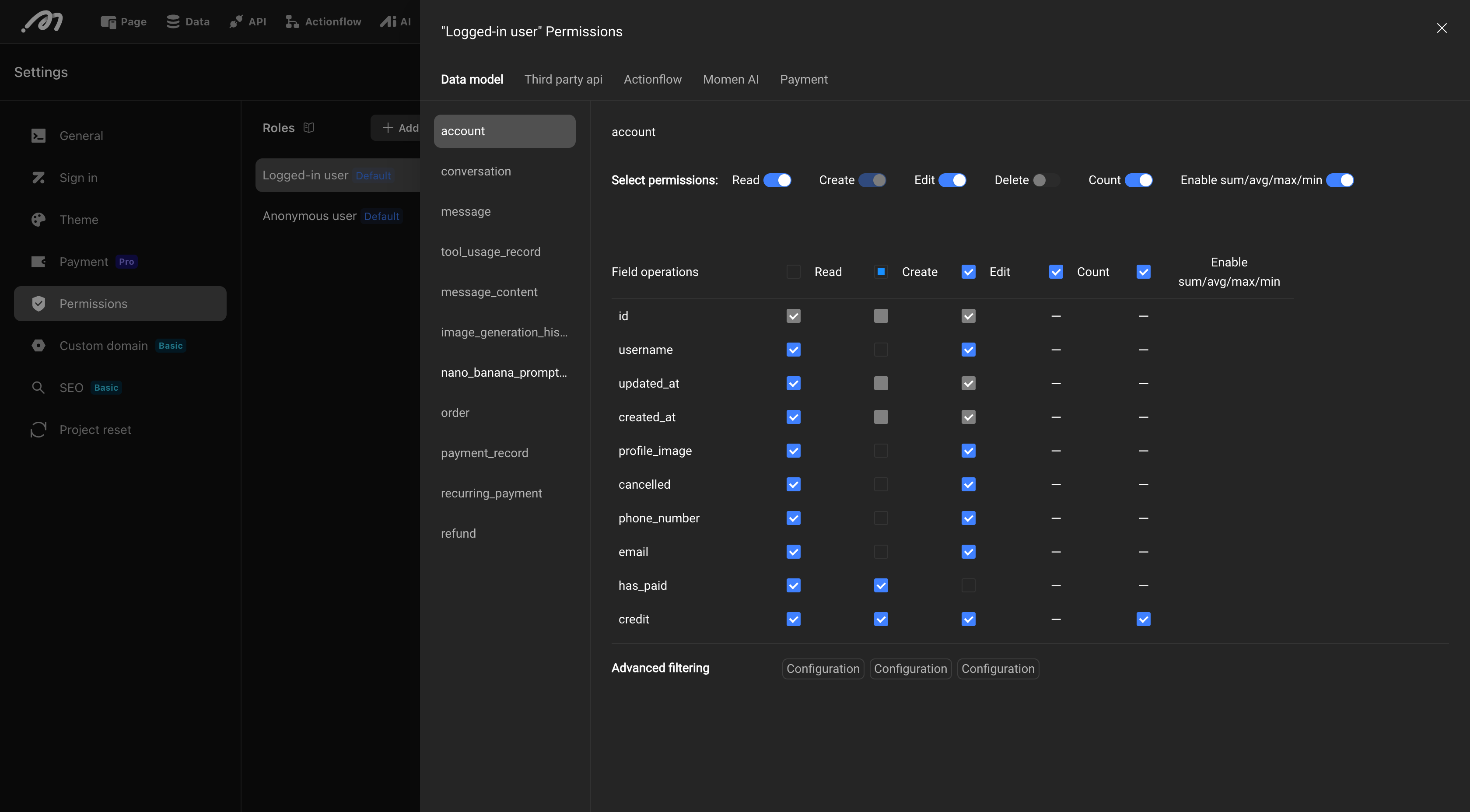
Task: Switch to the Momen AI tab
Action: [x=731, y=79]
